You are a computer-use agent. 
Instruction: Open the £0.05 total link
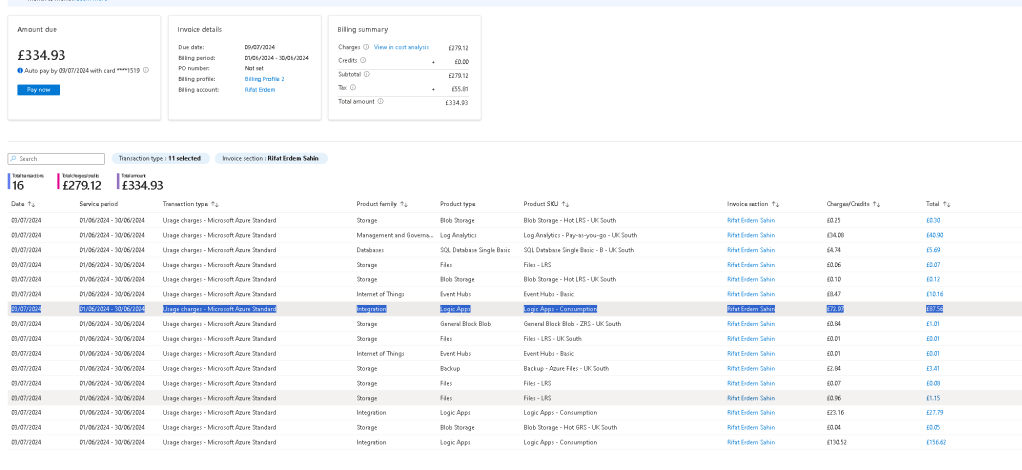click(933, 428)
